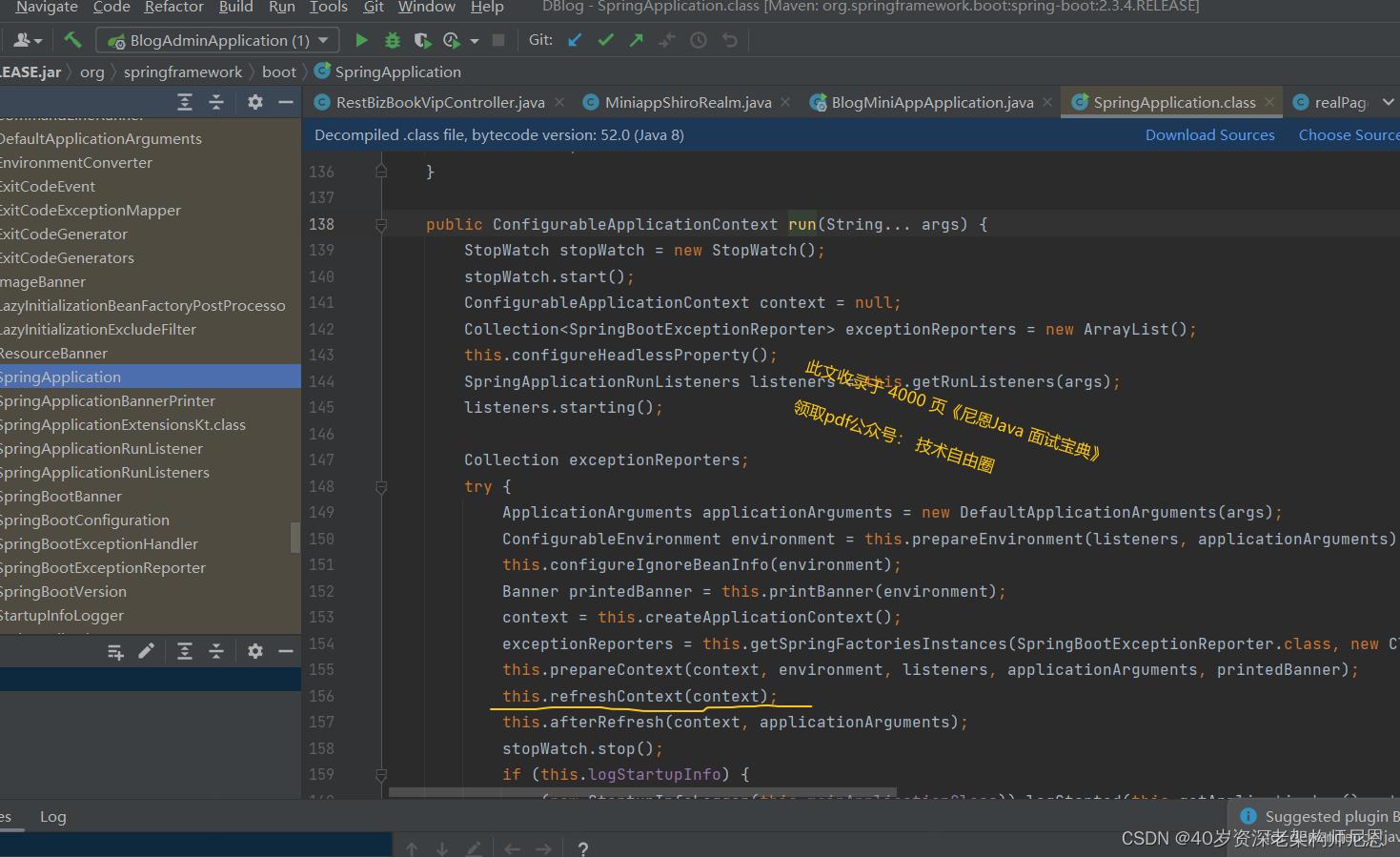Click the Download Sources link
Screen dimensions: 1400x857
1209,135
